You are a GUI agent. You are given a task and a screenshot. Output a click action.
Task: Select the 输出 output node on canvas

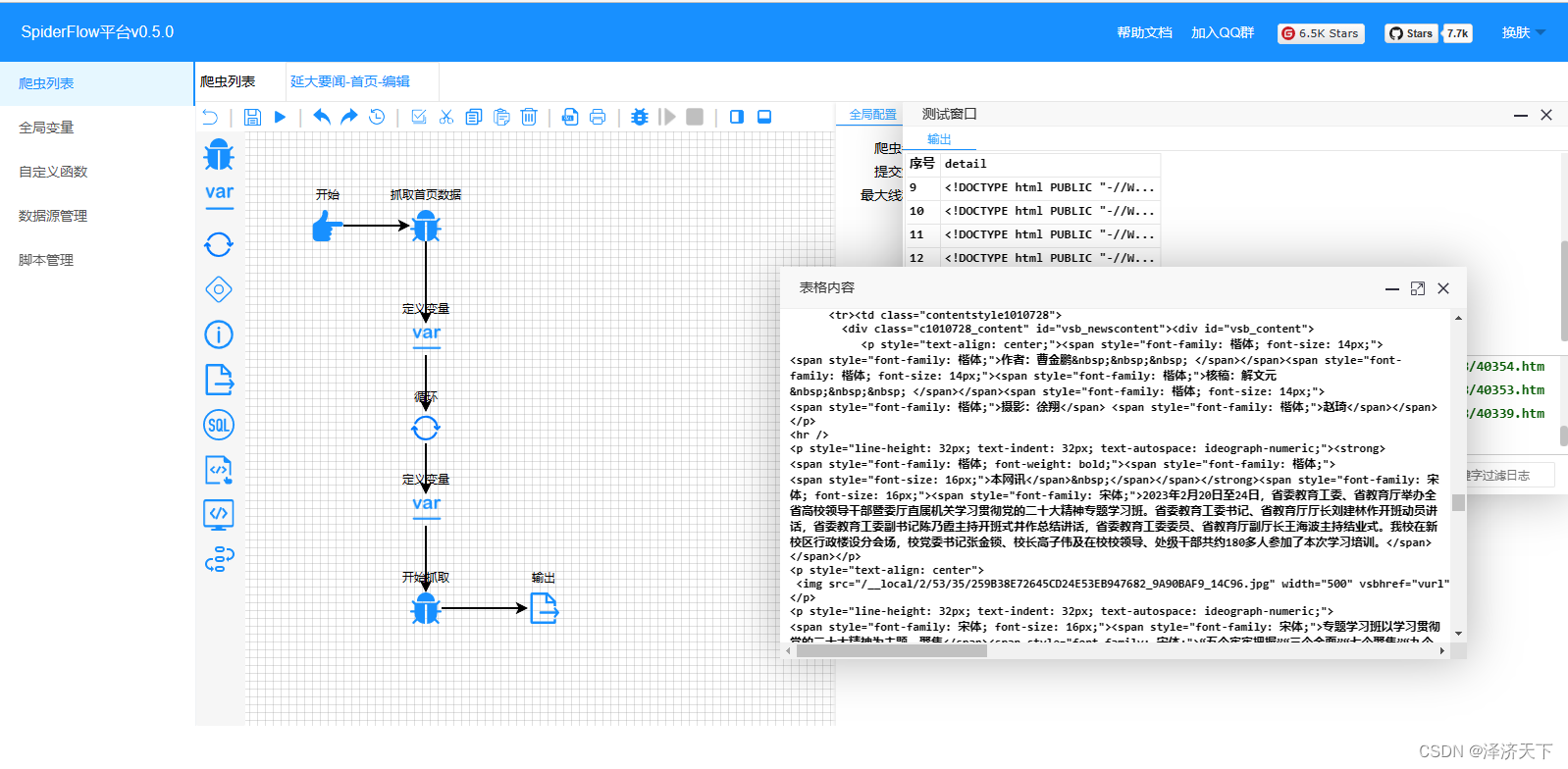point(544,608)
